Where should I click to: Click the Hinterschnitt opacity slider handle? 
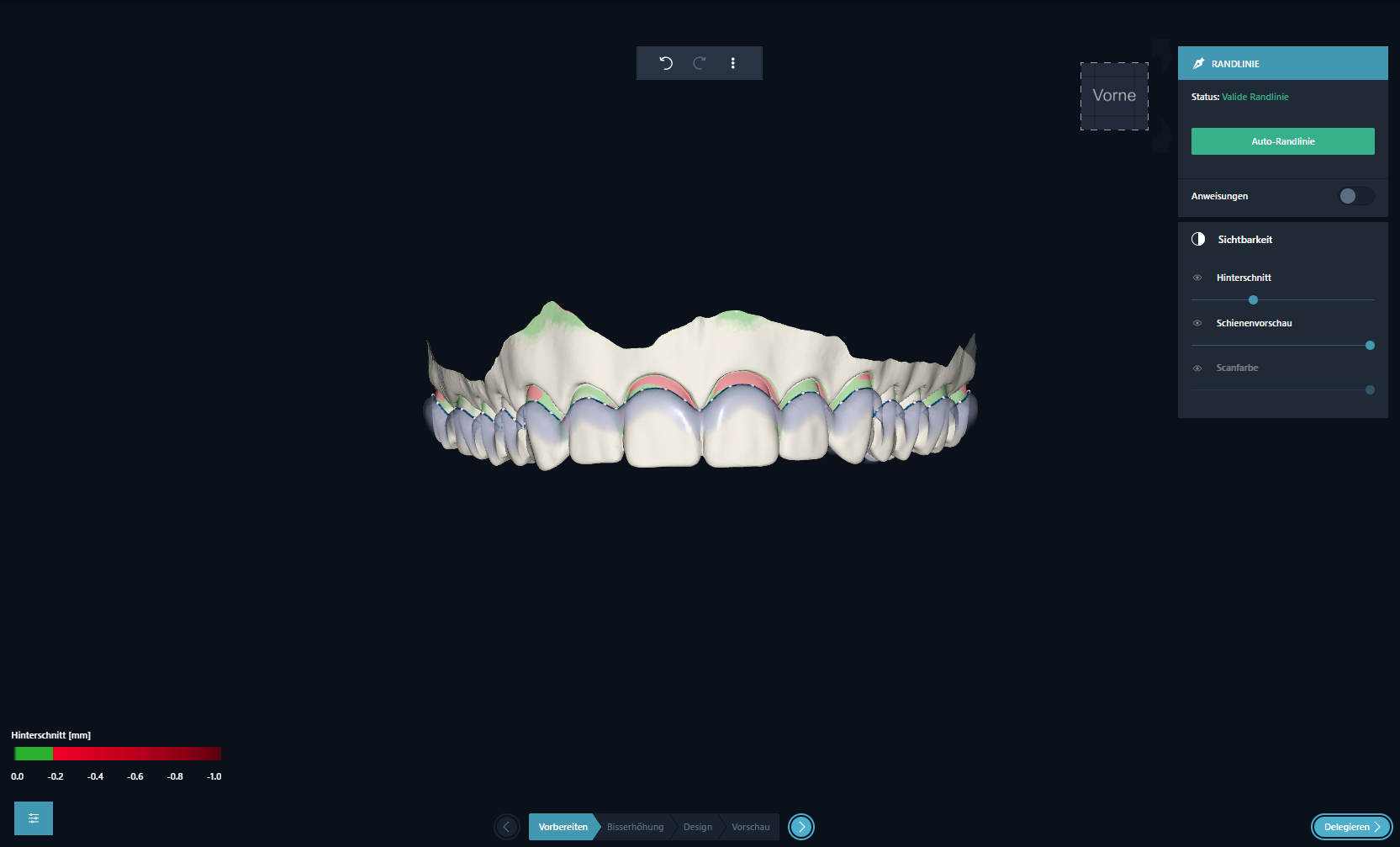1253,300
